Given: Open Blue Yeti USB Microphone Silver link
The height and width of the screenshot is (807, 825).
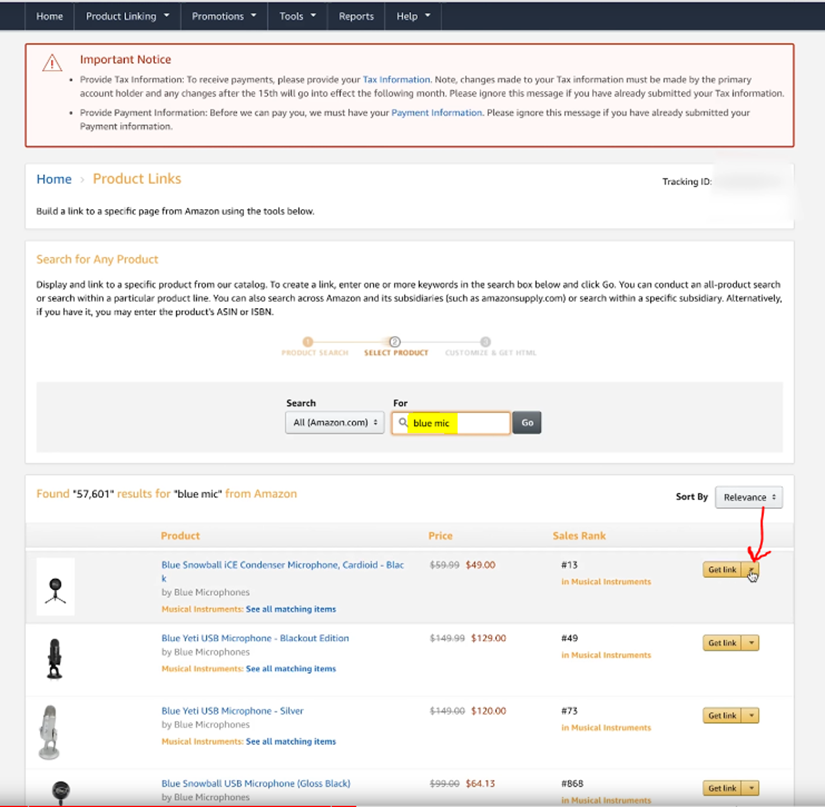Looking at the screenshot, I should [x=232, y=711].
